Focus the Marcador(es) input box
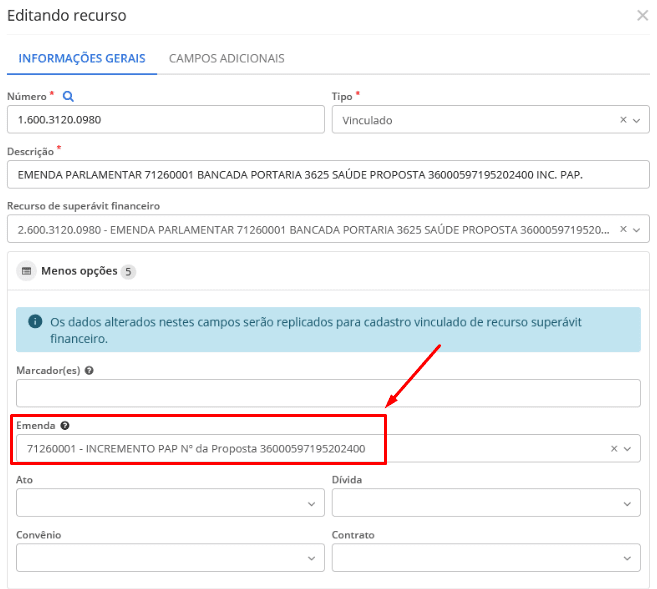Image resolution: width=657 pixels, height=589 pixels. tap(328, 393)
